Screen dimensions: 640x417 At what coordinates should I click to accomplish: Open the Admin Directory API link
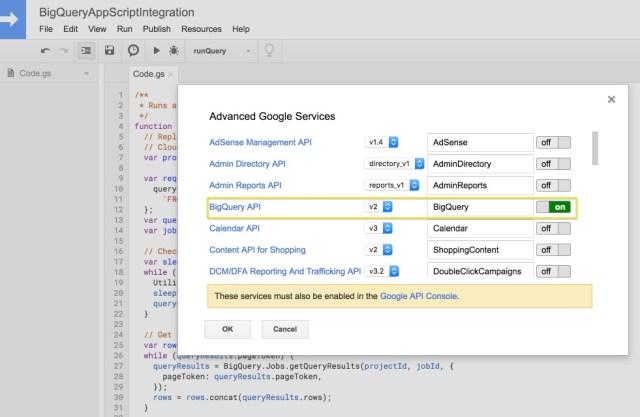coord(247,164)
